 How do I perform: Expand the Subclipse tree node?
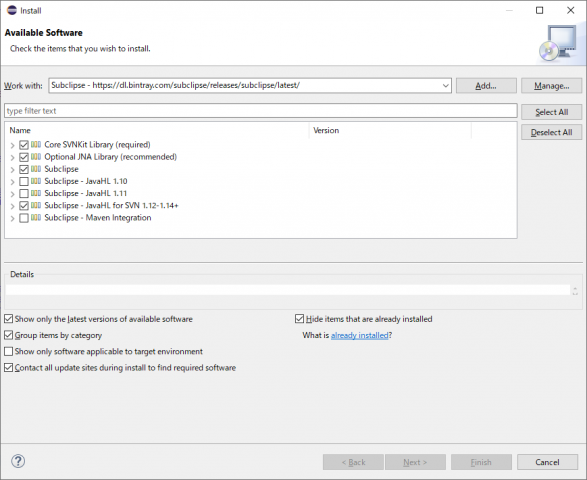pos(12,170)
